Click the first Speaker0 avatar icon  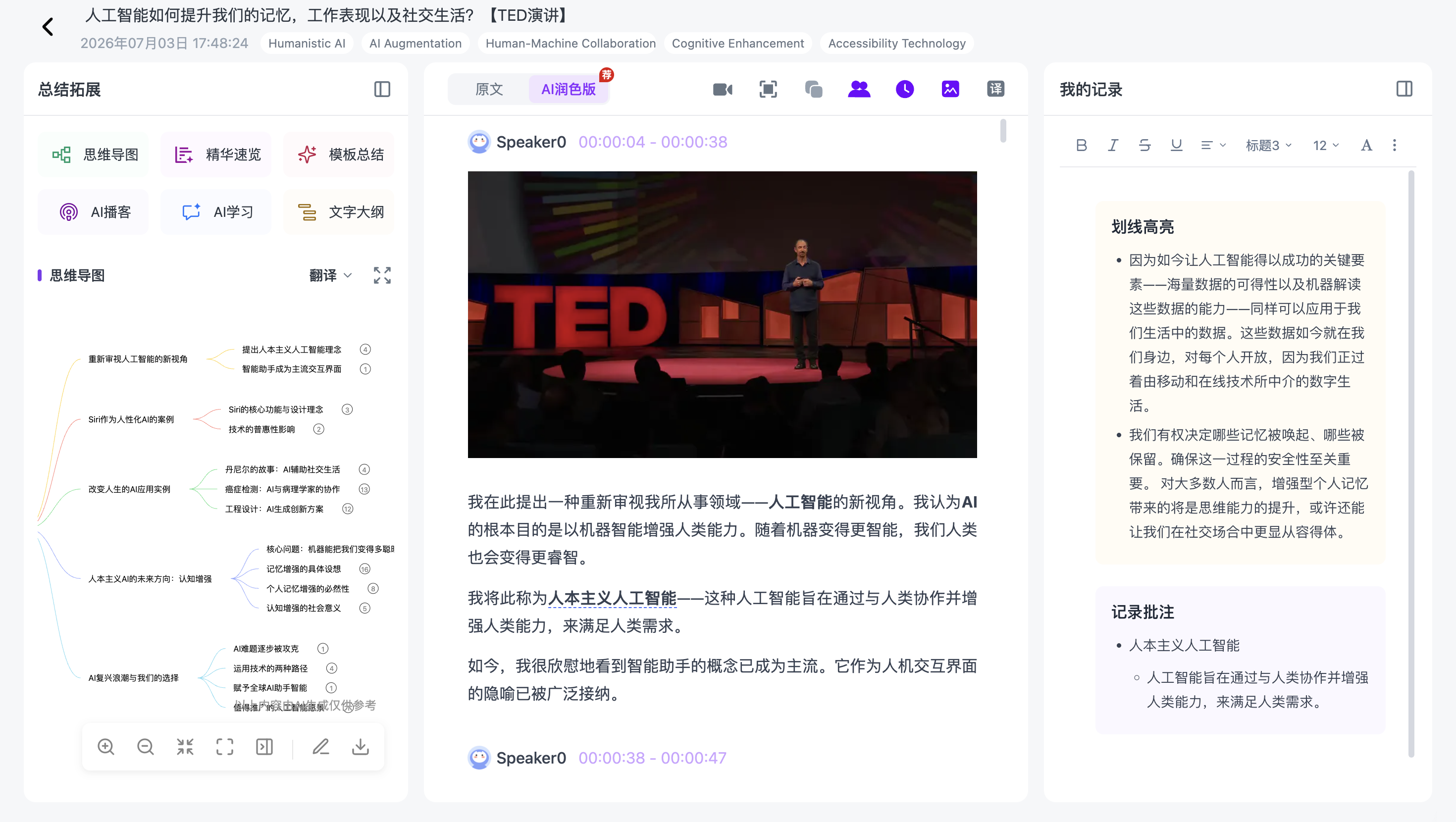(479, 142)
